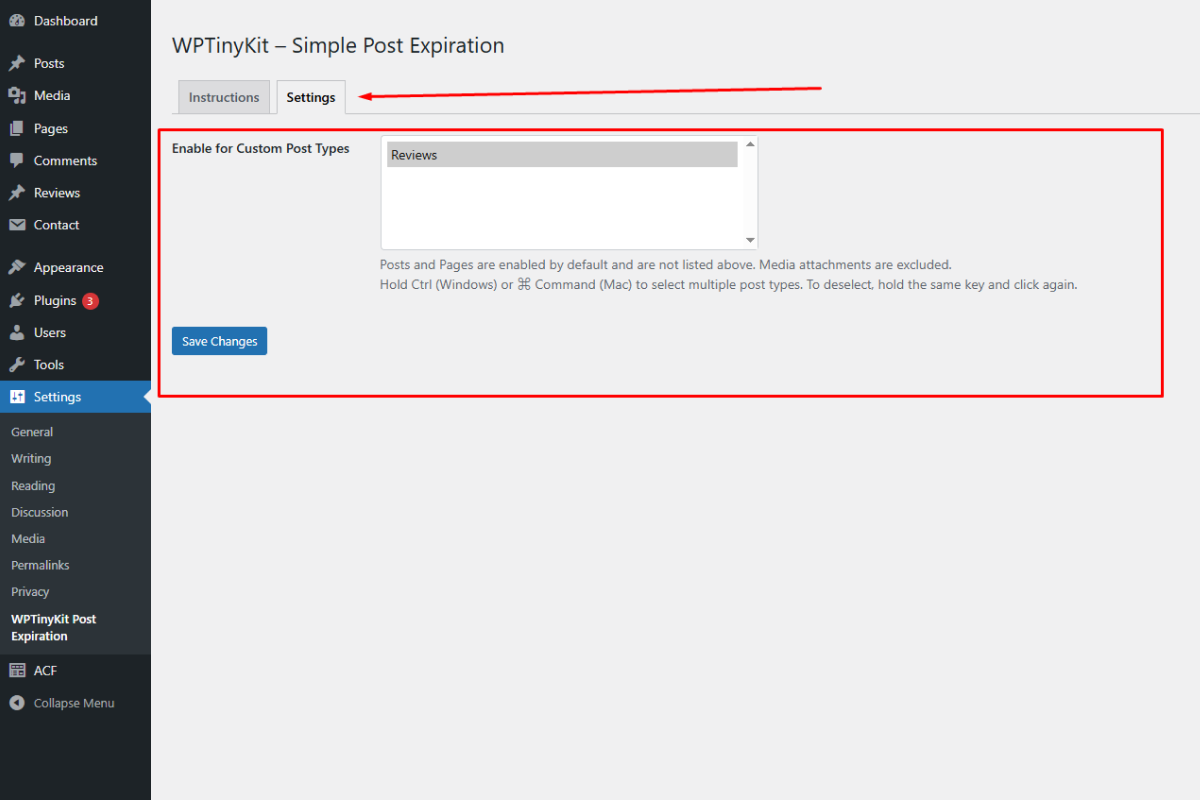1200x800 pixels.
Task: Click the Posts pushpin icon
Action: click(x=17, y=63)
